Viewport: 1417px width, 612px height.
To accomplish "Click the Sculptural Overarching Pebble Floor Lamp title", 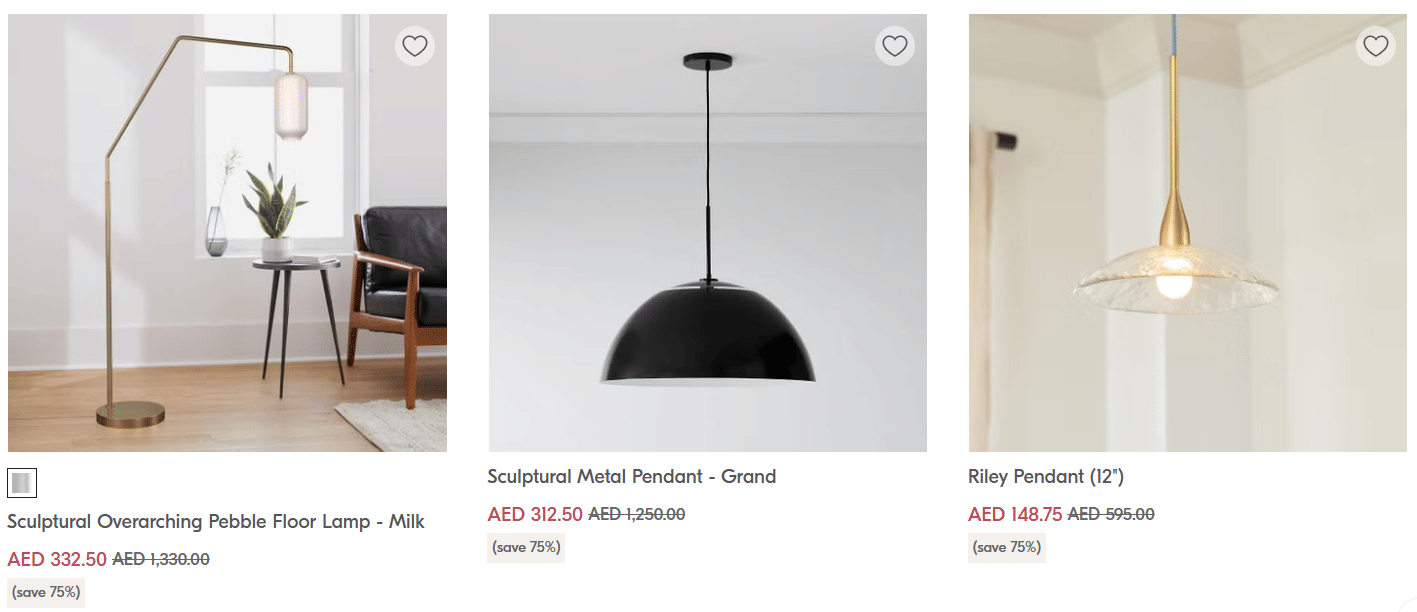I will pos(216,521).
